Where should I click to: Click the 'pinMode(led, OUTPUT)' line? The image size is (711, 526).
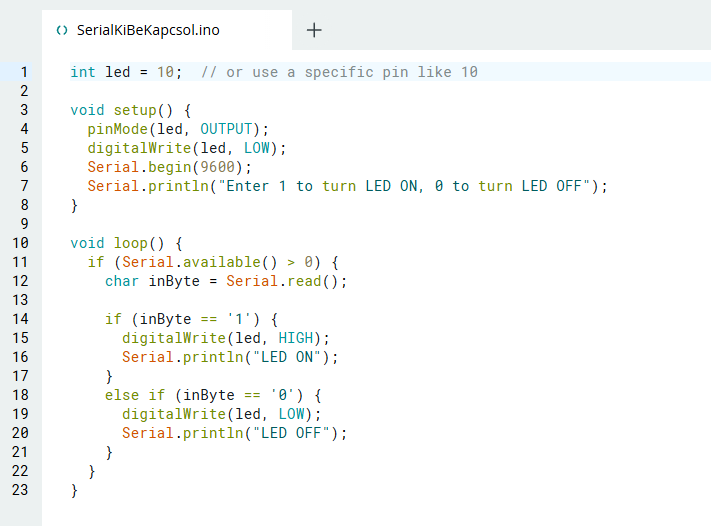tap(178, 129)
